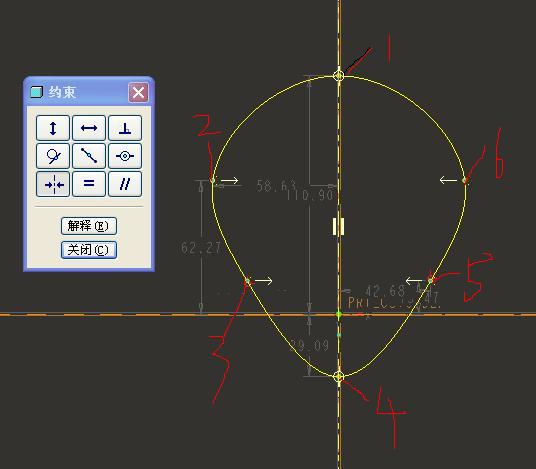Pick the spline bottom endpoint on centerline
This screenshot has width=536, height=469.
[x=338, y=376]
